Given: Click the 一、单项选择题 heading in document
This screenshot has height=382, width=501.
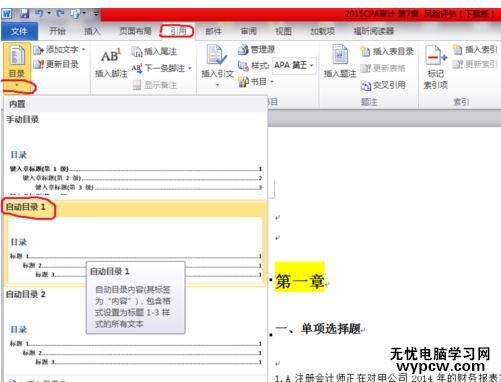Looking at the screenshot, I should click(318, 329).
